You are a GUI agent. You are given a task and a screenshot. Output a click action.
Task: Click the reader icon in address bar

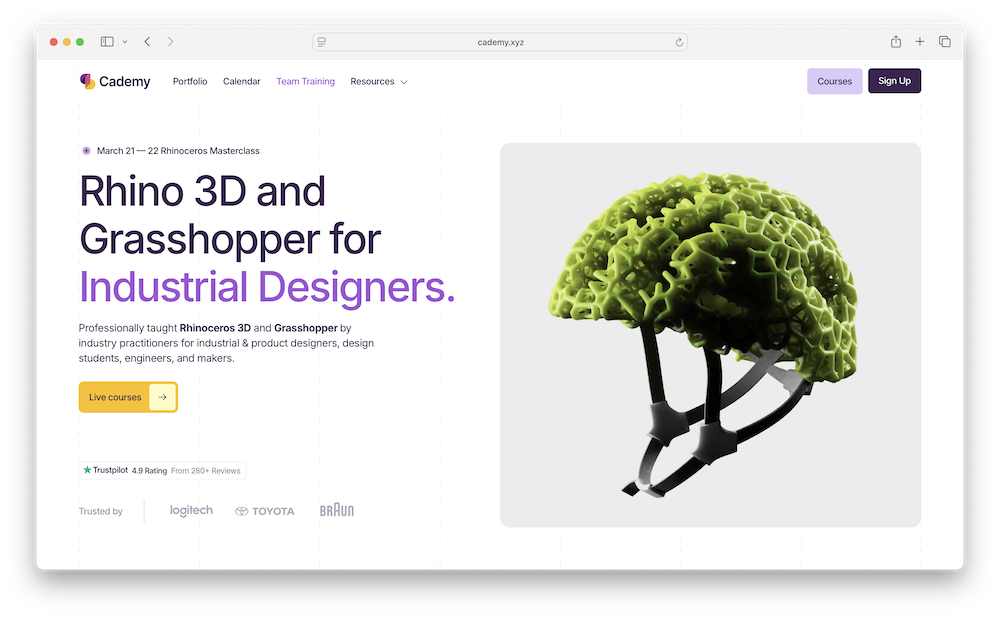322,42
